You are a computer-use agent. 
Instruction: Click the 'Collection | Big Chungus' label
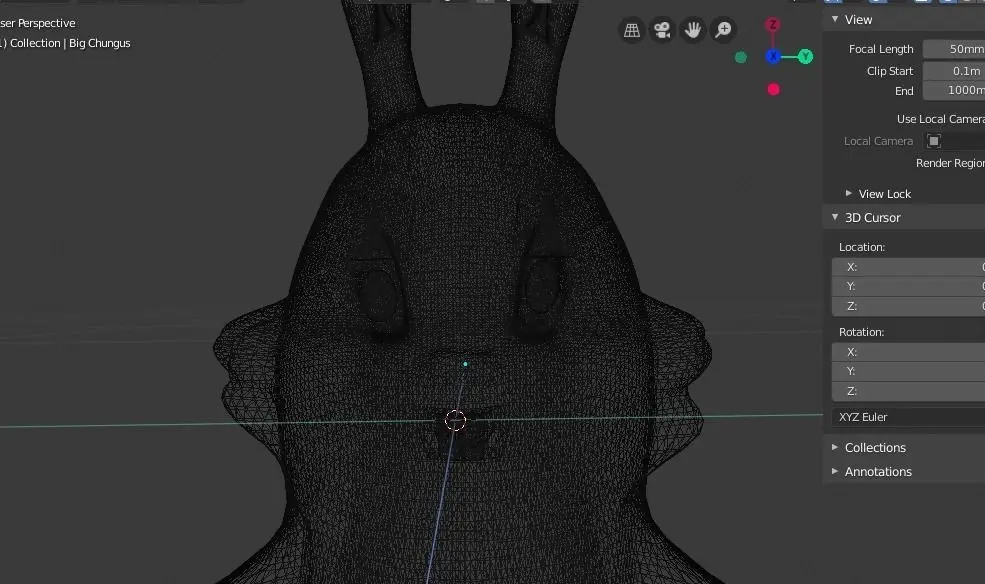pyautogui.click(x=70, y=43)
